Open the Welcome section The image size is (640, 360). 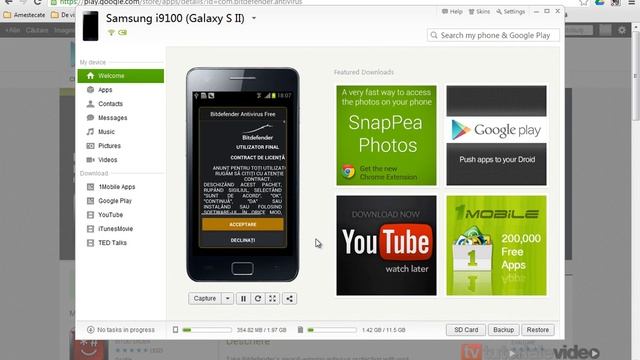(x=121, y=76)
